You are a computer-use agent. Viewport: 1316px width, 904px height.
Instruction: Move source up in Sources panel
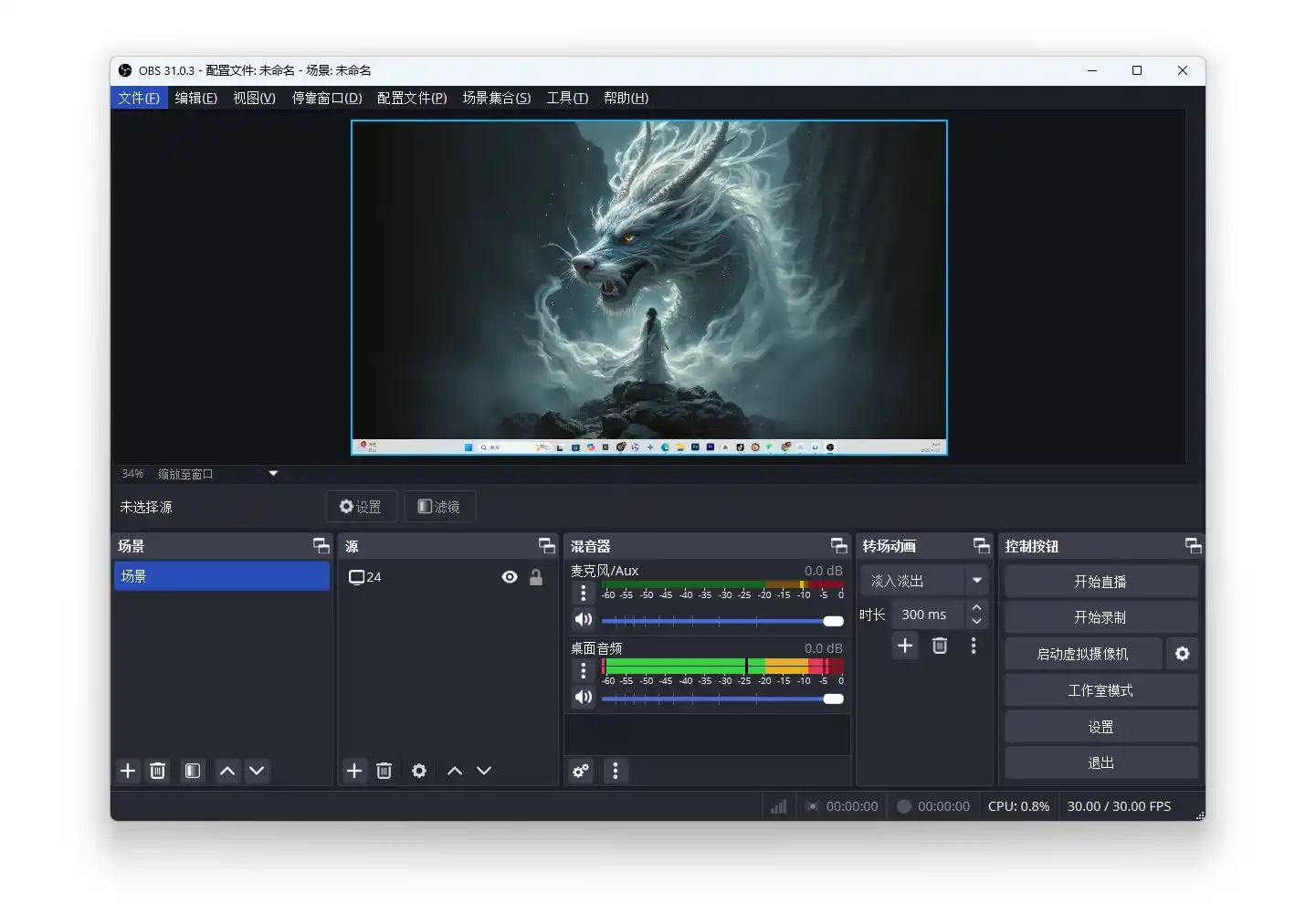[455, 771]
